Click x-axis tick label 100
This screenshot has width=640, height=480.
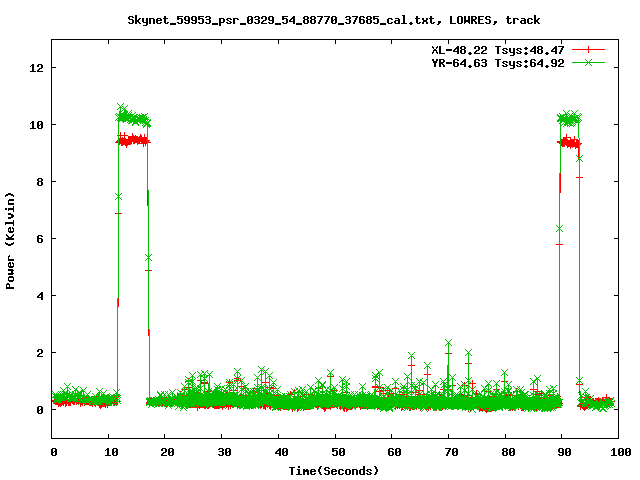click(620, 452)
